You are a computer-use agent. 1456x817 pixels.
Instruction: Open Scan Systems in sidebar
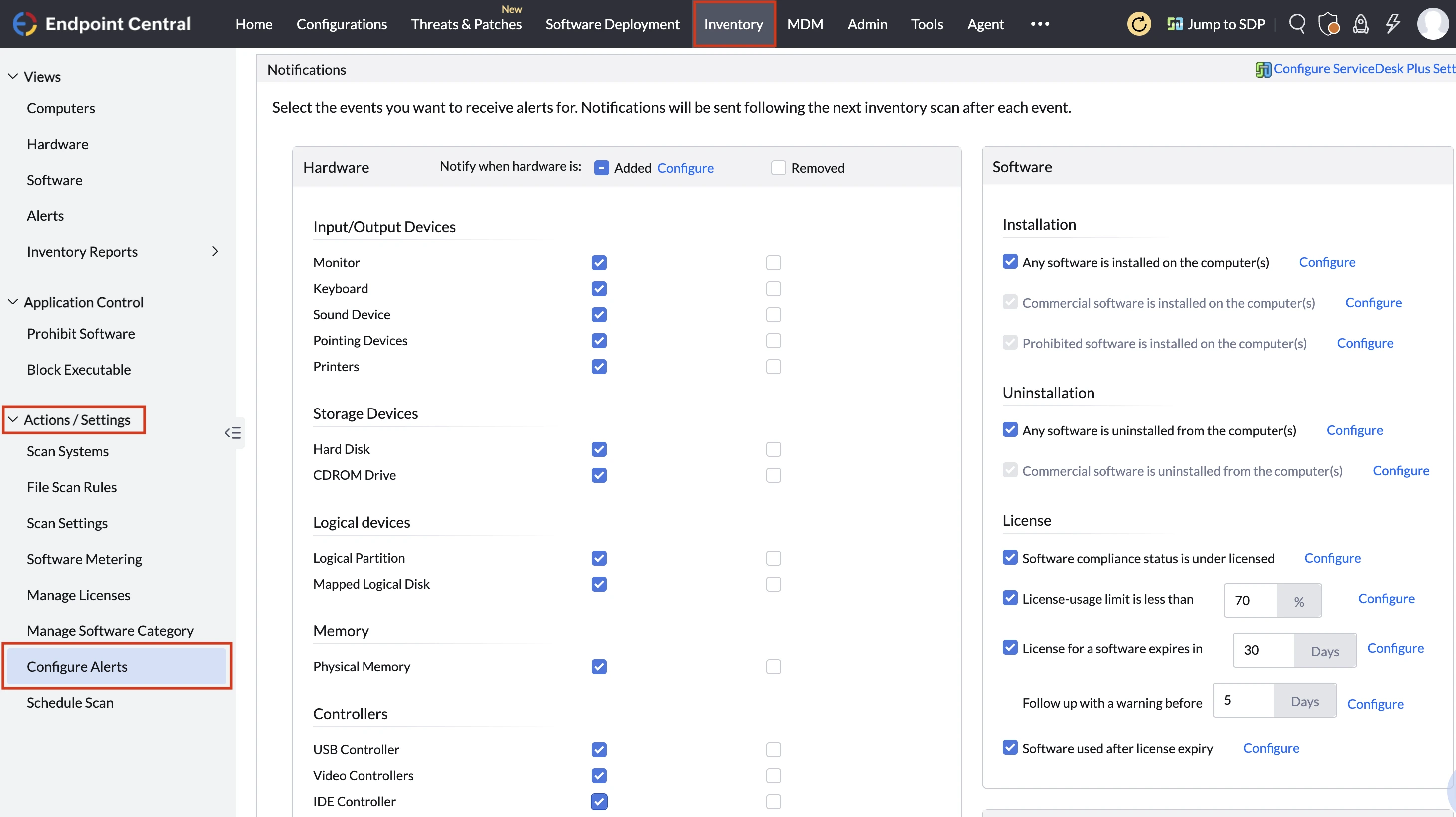coord(68,451)
